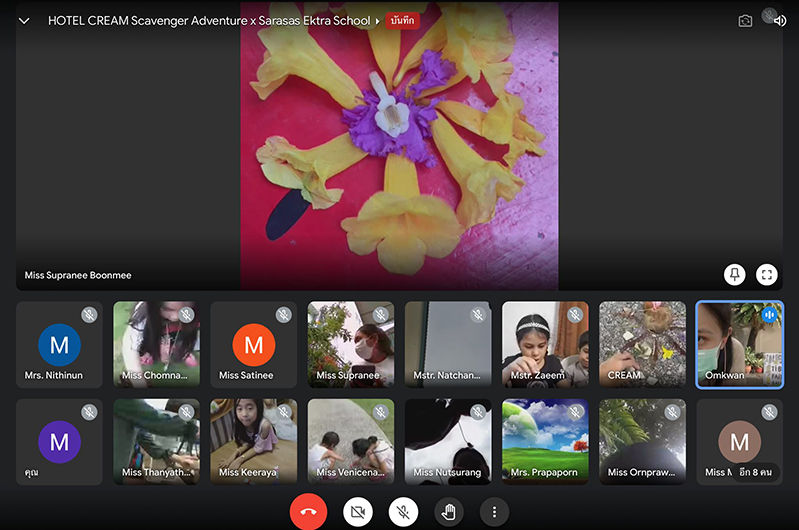This screenshot has height=530, width=799.
Task: Open meeting details via the arrow after the title
Action: (x=378, y=21)
